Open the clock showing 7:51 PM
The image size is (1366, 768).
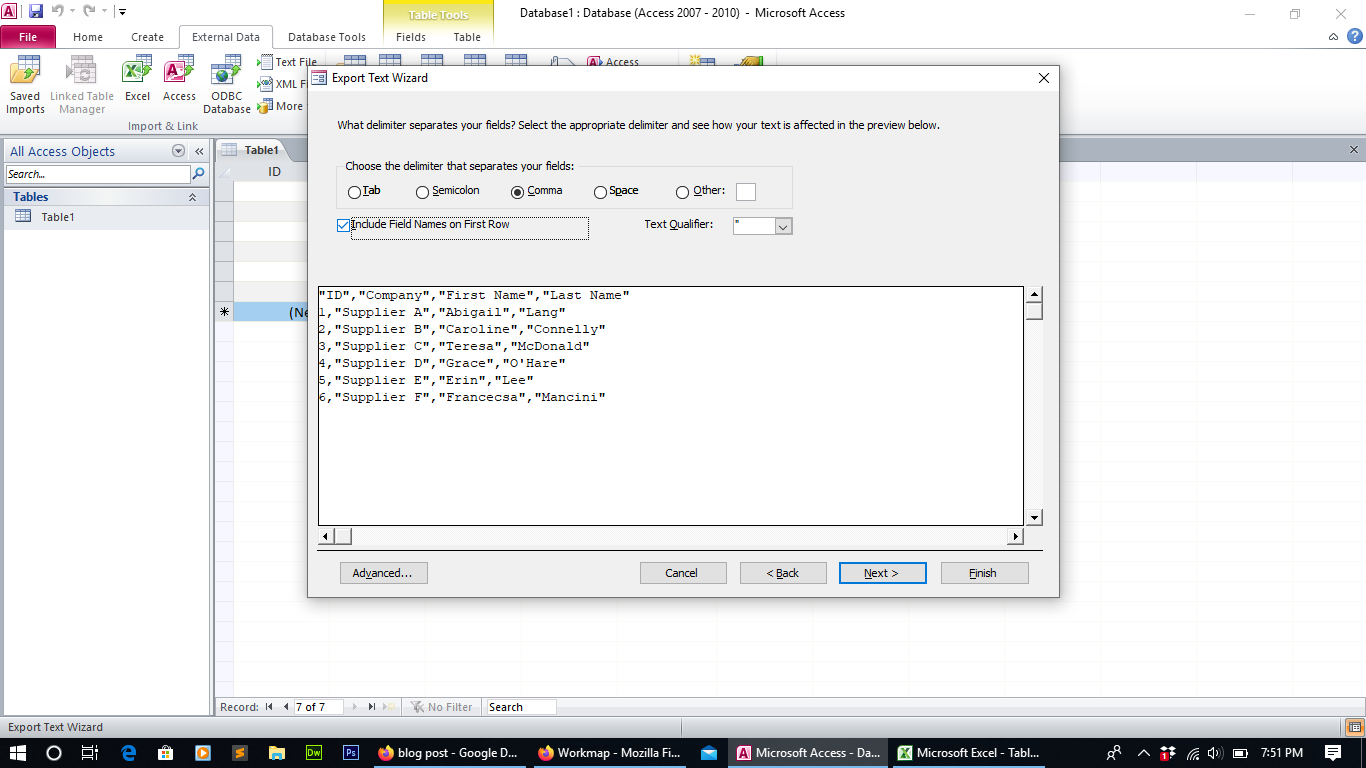click(x=1281, y=752)
